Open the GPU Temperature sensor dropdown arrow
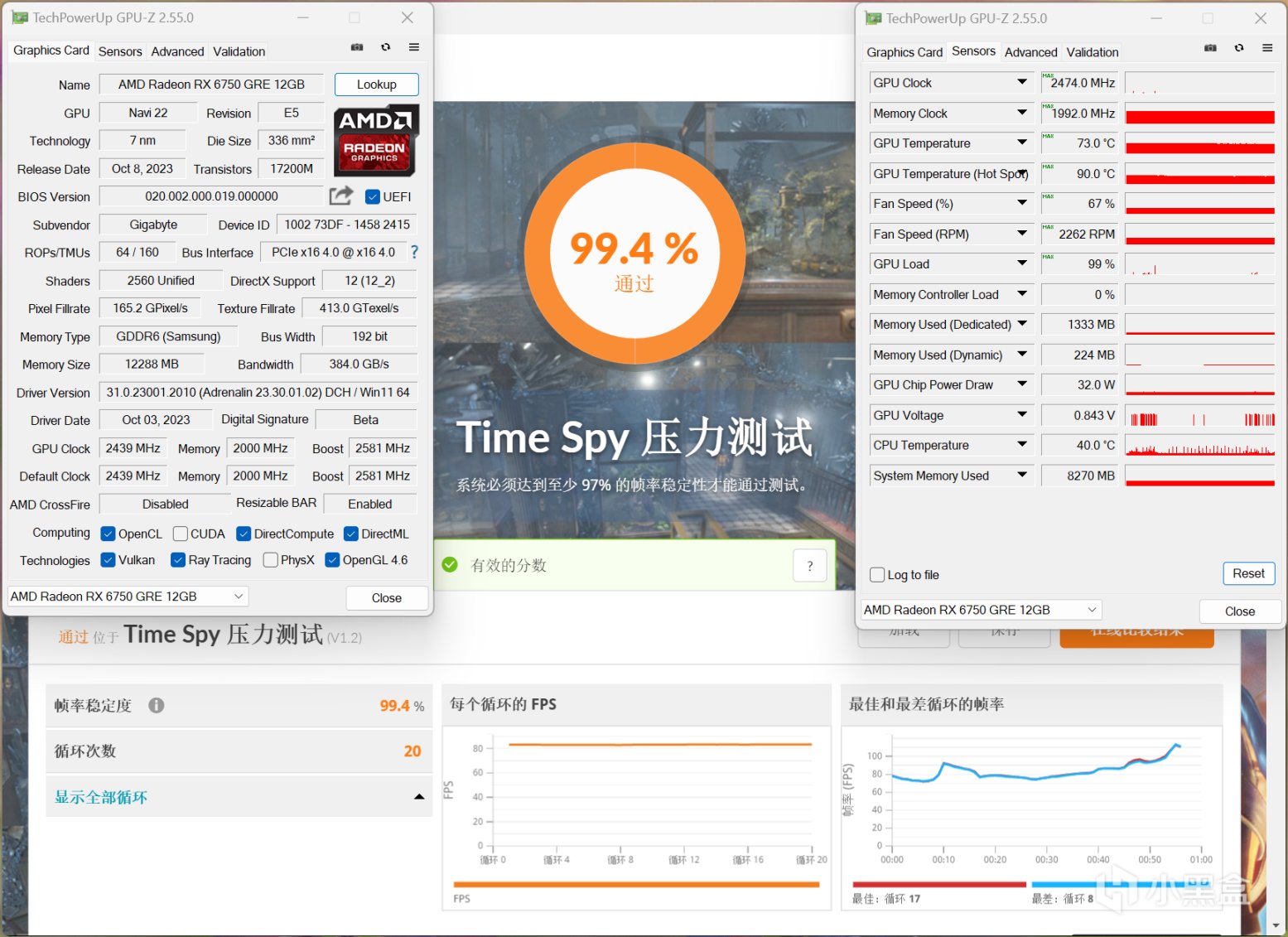This screenshot has height=937, width=1288. coord(1022,142)
